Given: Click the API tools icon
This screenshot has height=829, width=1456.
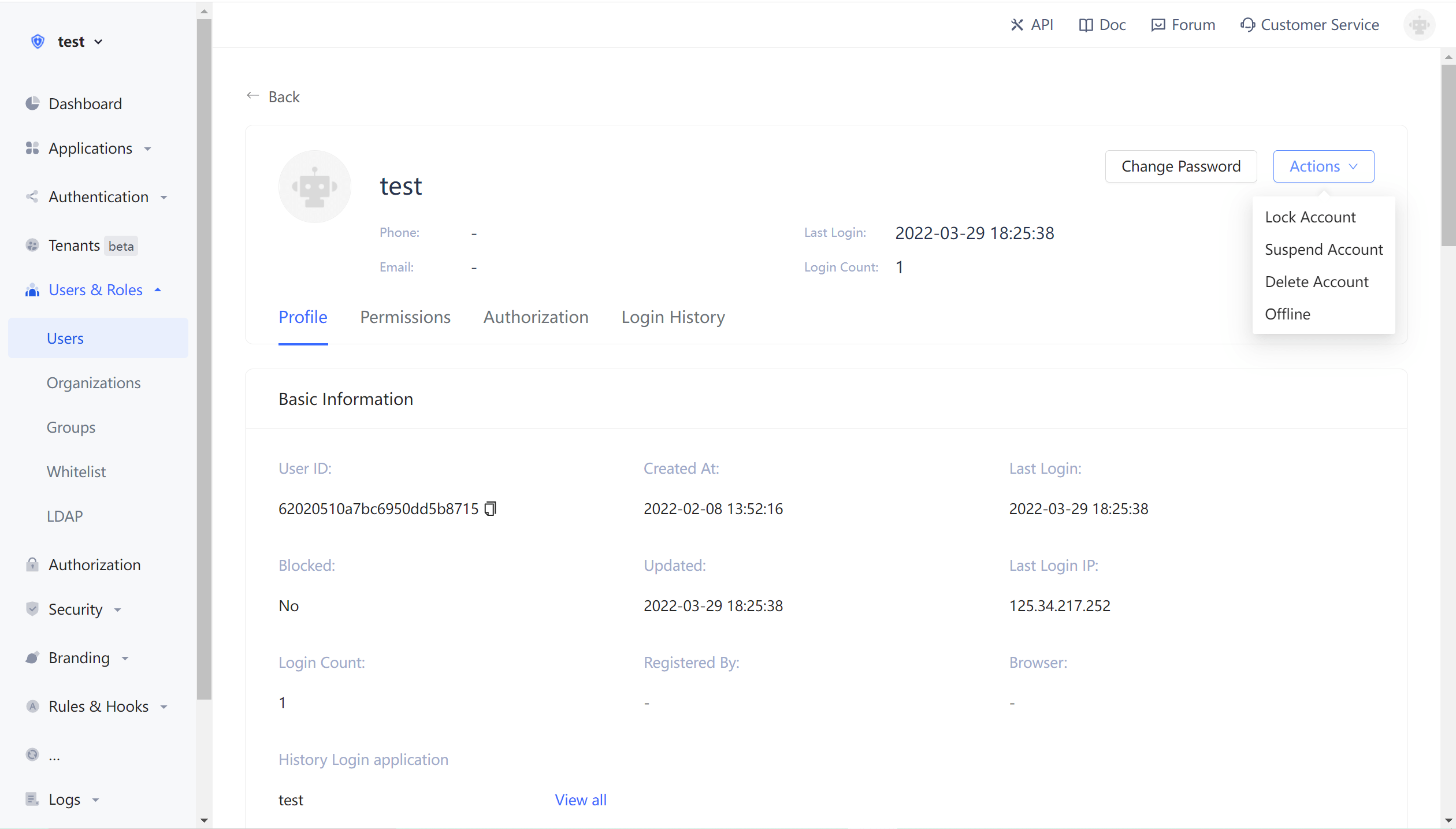Looking at the screenshot, I should click(1017, 25).
